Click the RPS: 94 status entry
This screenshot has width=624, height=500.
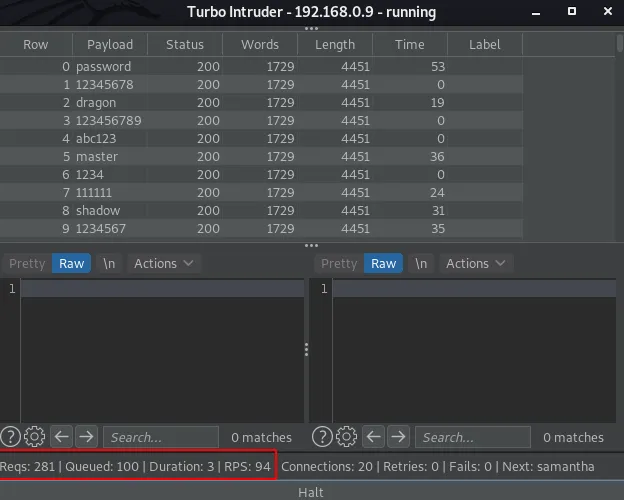coord(247,467)
